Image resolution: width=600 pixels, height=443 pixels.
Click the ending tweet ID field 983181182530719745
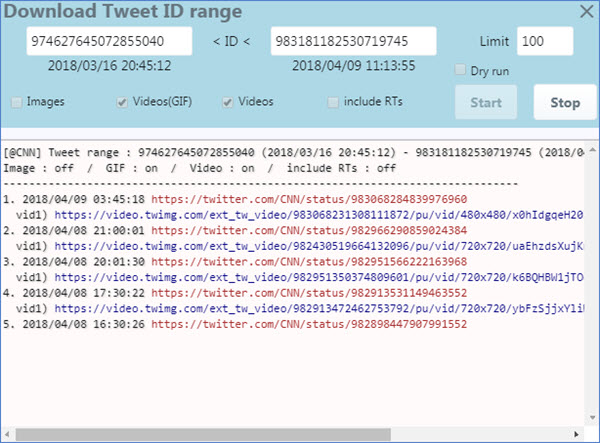coord(354,41)
